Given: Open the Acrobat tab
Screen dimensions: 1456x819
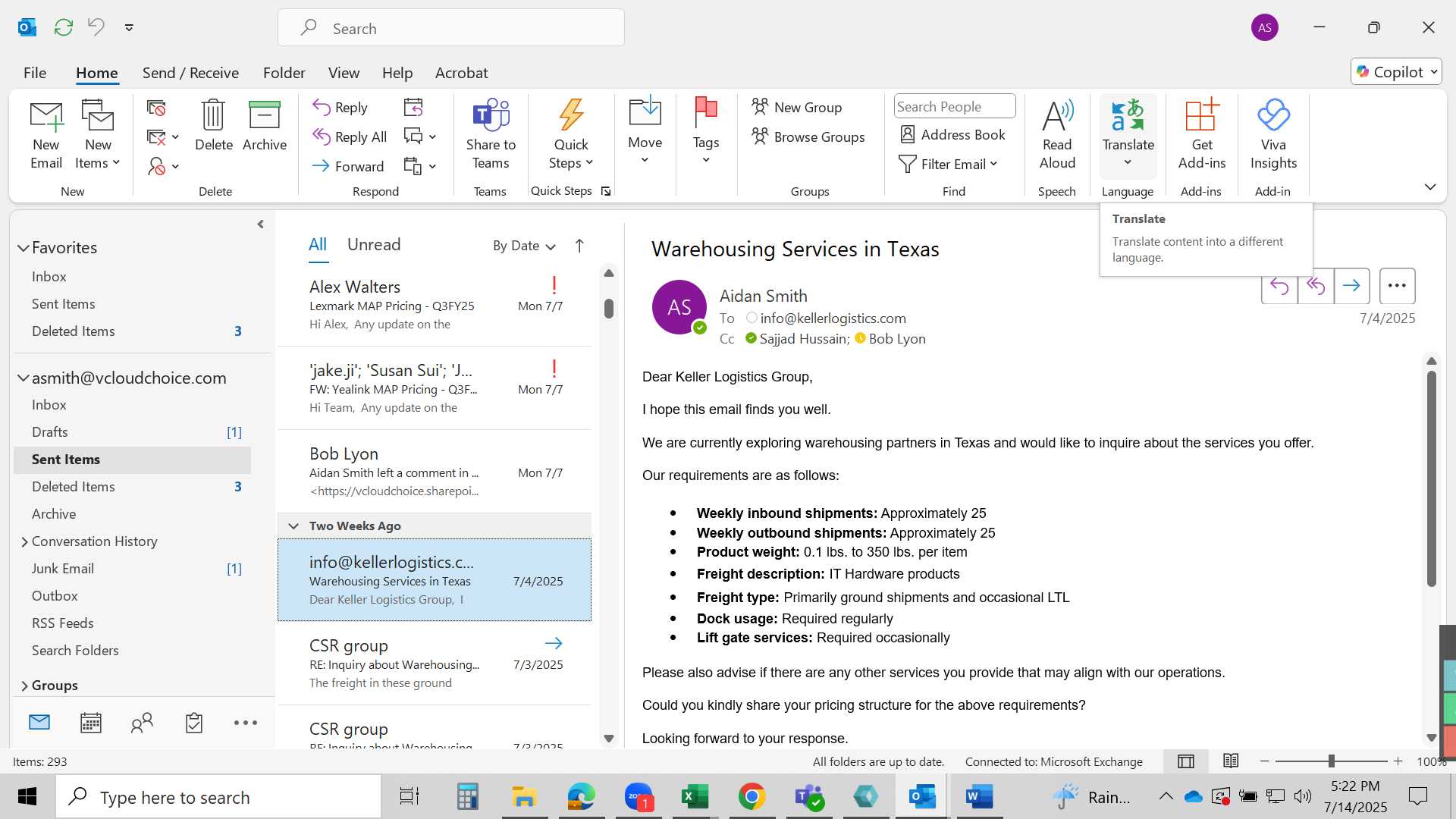Looking at the screenshot, I should coord(461,73).
